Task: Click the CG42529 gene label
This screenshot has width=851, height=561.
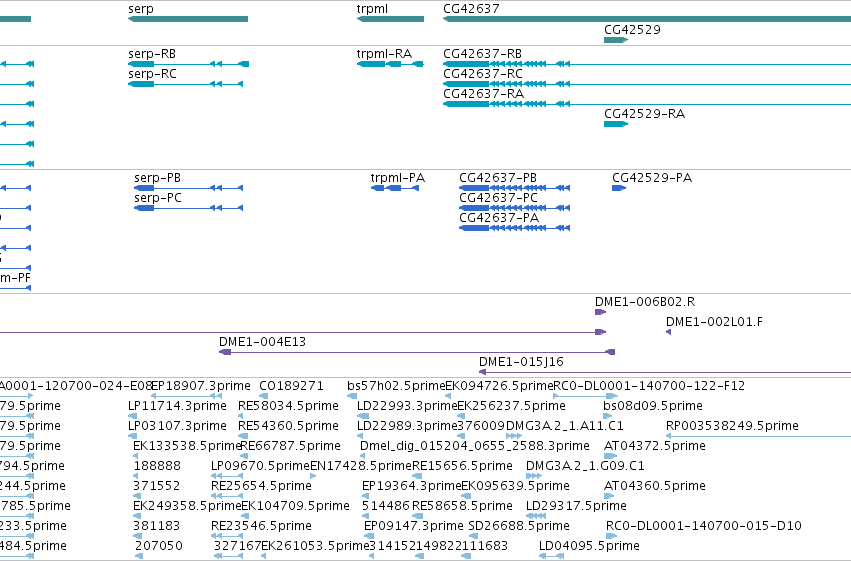Action: (632, 30)
